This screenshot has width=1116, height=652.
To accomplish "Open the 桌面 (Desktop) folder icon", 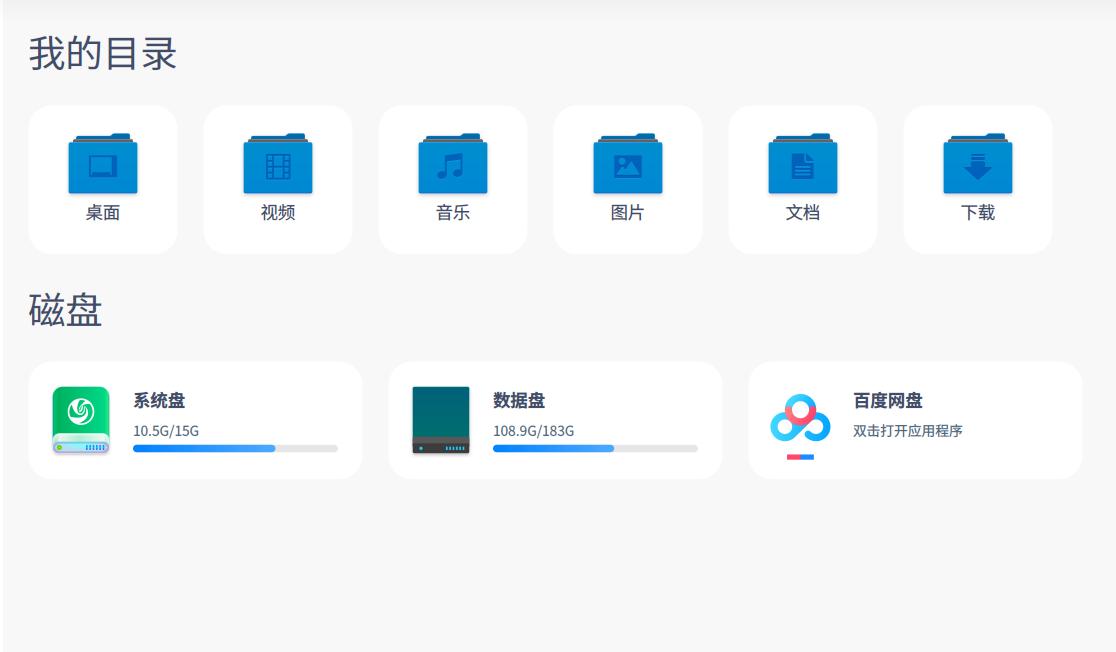I will (102, 163).
